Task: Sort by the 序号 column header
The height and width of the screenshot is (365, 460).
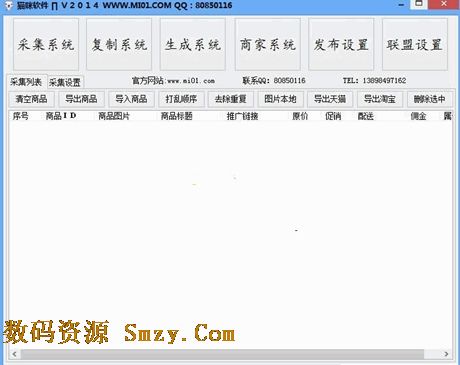Action: tap(21, 116)
